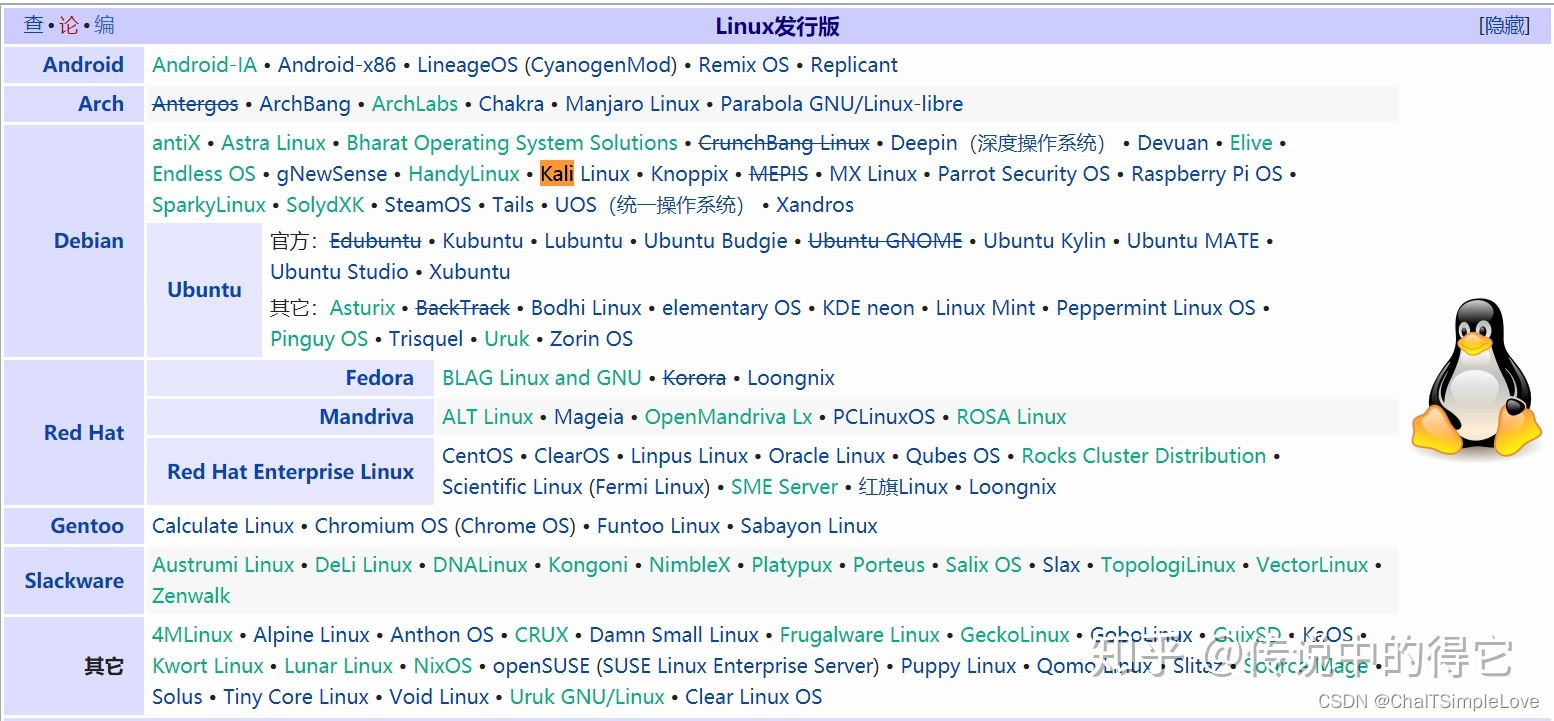Open the Android-IA link
The image size is (1554, 721).
(204, 65)
